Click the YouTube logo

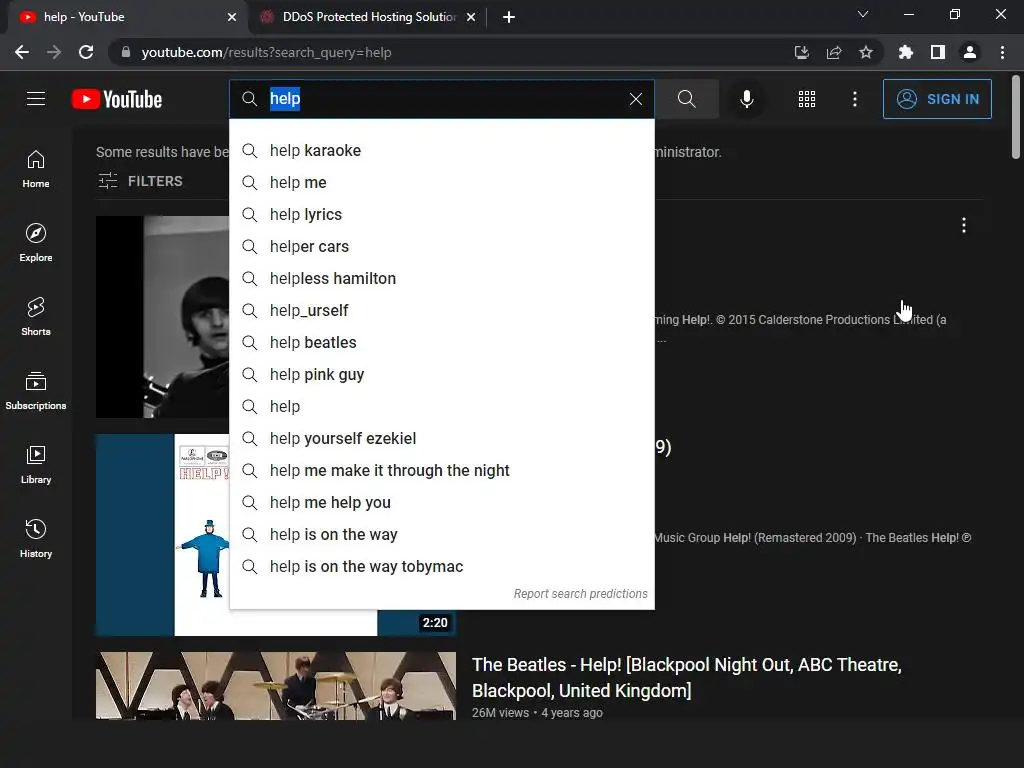[x=117, y=99]
